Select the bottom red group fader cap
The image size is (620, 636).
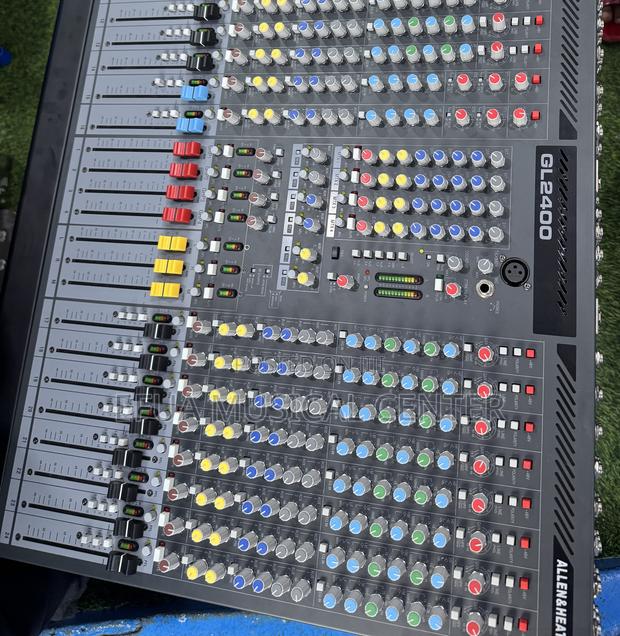click(177, 215)
